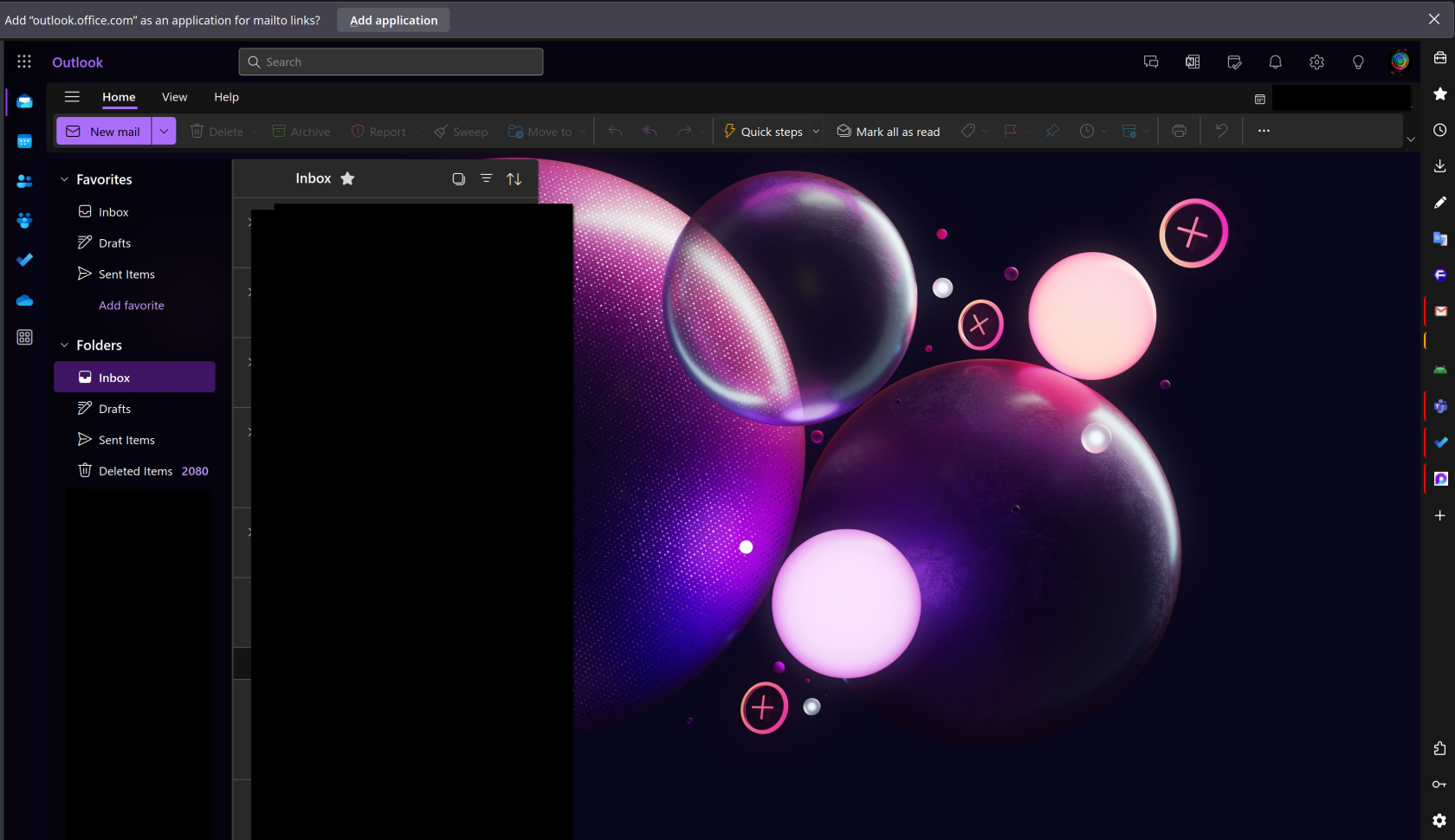Dismiss the mailto links prompt bar
Image resolution: width=1455 pixels, height=840 pixels.
click(1434, 19)
